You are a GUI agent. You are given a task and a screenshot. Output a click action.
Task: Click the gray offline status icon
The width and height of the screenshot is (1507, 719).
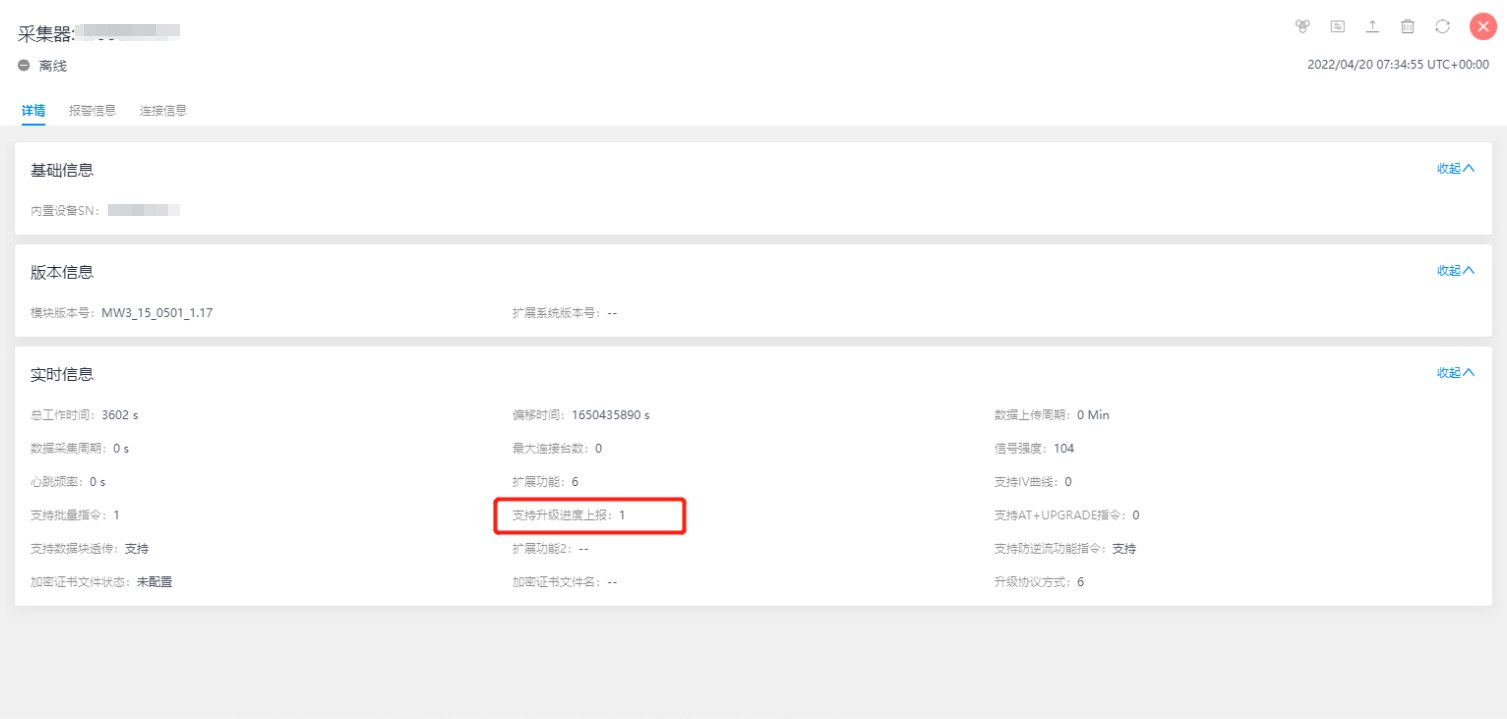pyautogui.click(x=24, y=66)
